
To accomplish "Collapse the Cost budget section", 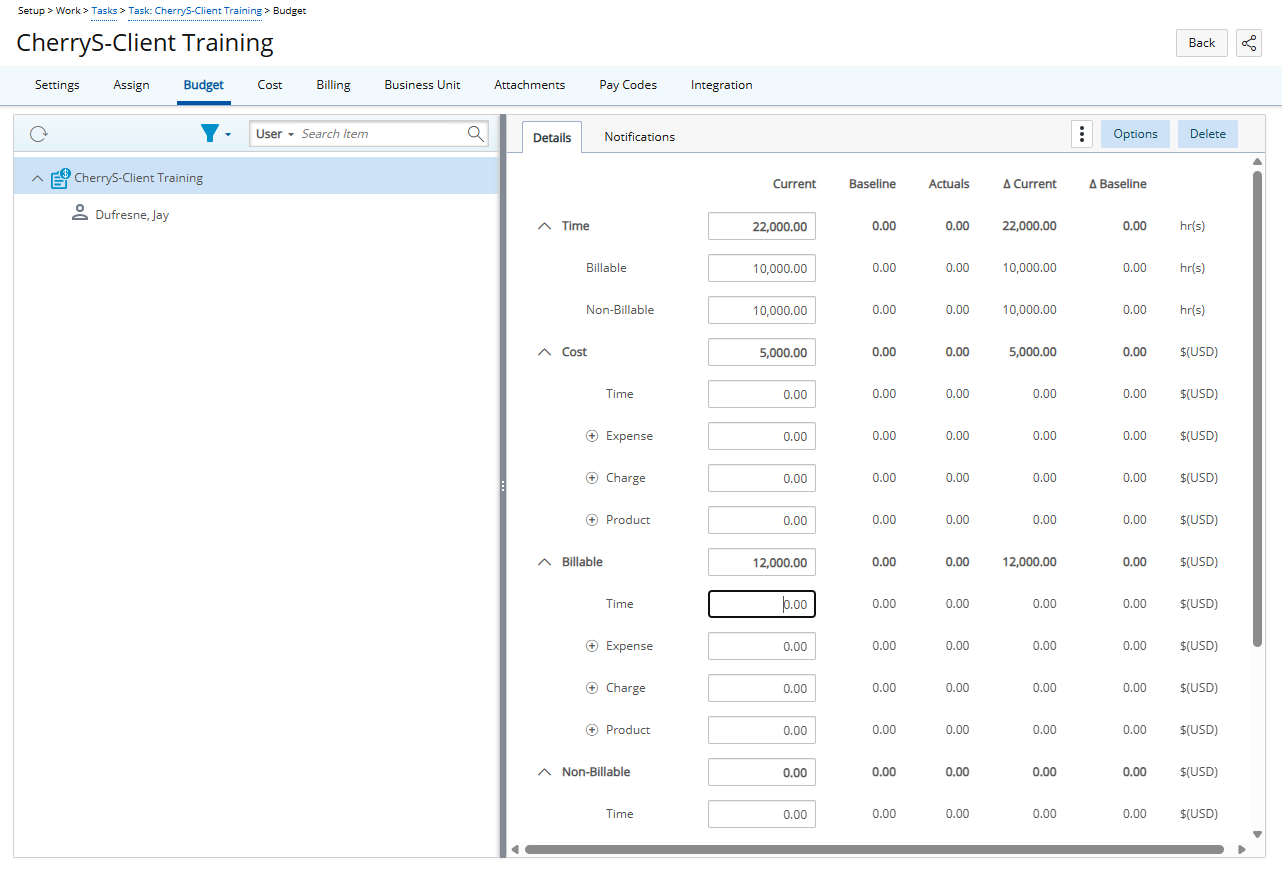I will tap(545, 352).
